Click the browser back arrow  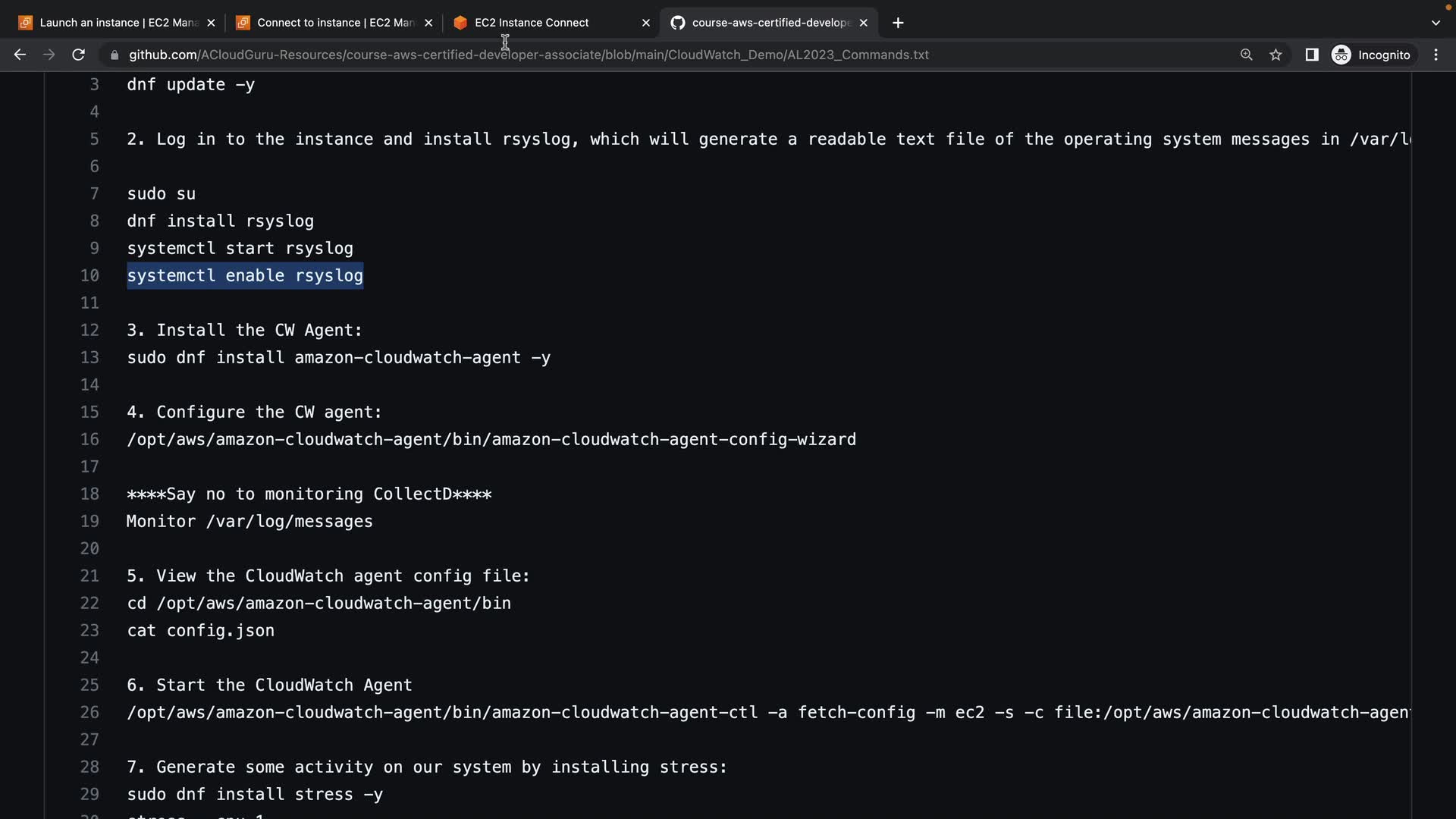click(20, 55)
